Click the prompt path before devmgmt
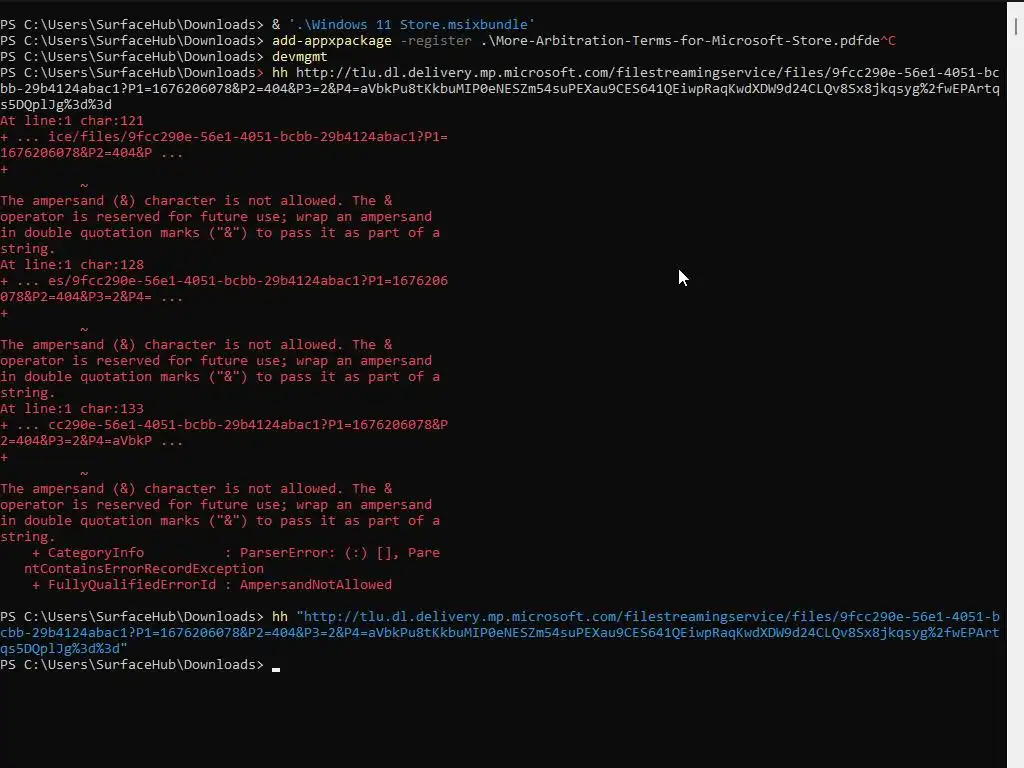1024x768 pixels. [x=132, y=57]
